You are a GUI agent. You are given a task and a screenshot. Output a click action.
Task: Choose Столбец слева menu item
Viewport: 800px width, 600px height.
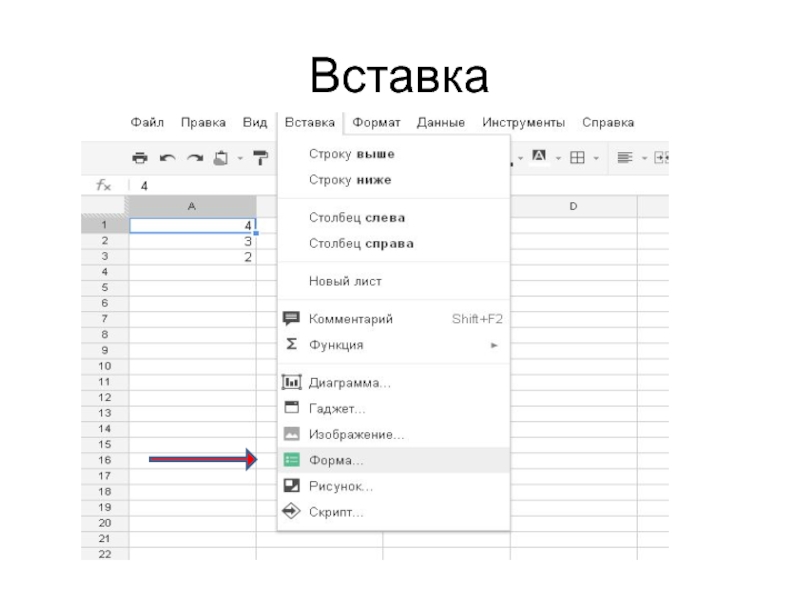coord(393,218)
